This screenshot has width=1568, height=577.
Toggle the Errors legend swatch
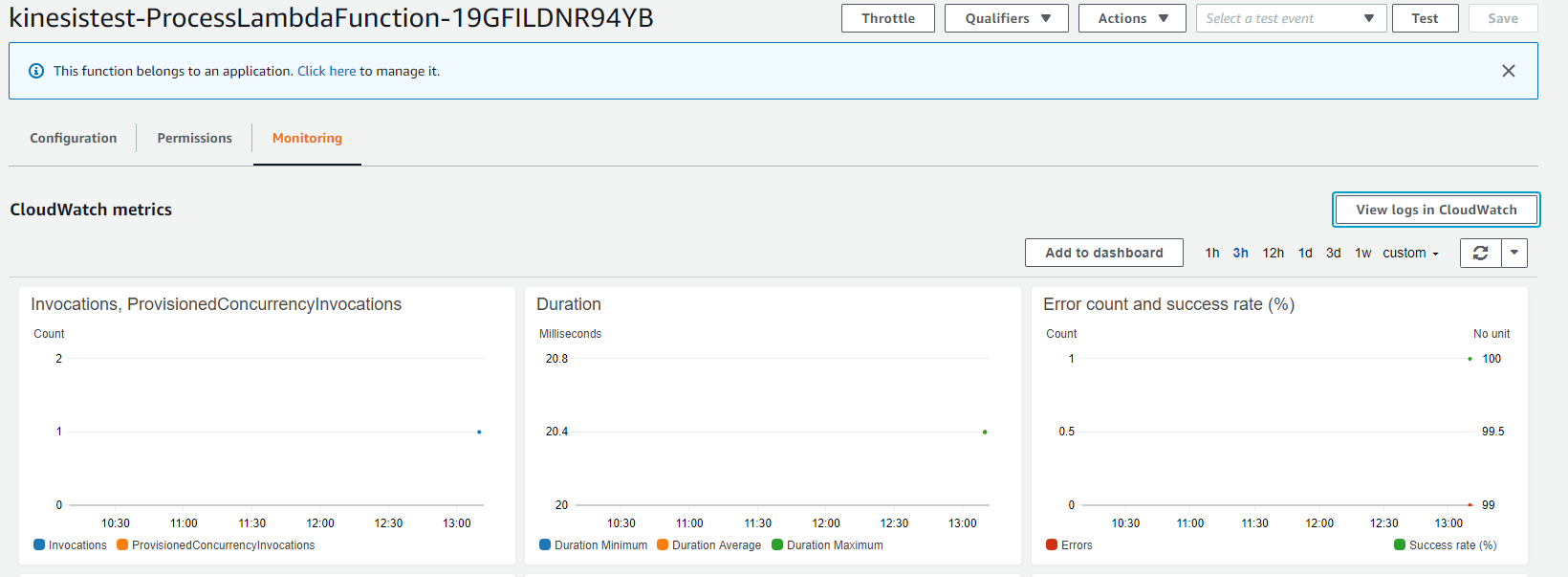pyautogui.click(x=1052, y=544)
